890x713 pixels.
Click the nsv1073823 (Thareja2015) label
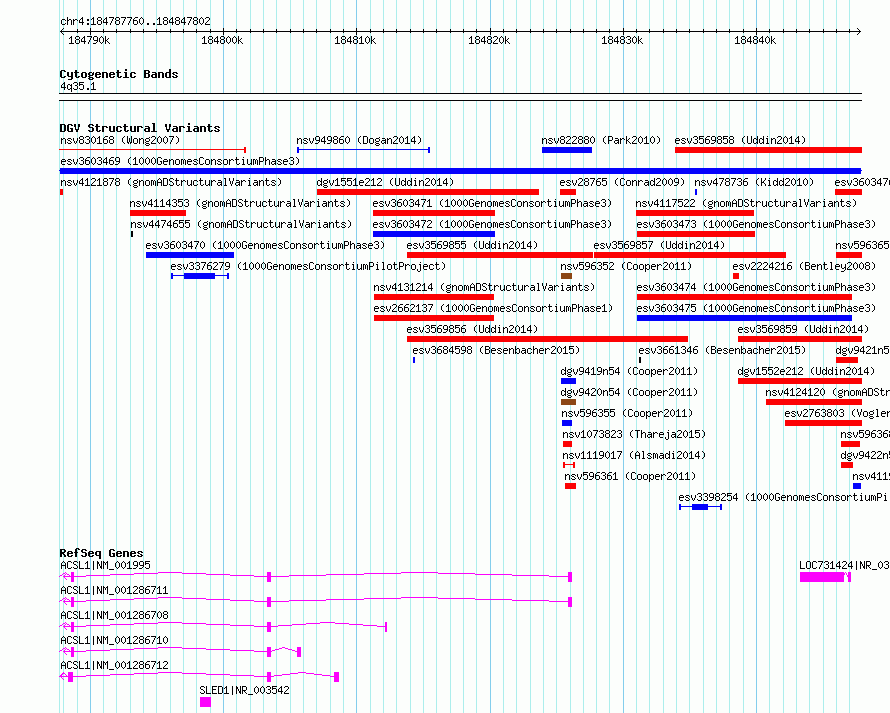coord(634,434)
